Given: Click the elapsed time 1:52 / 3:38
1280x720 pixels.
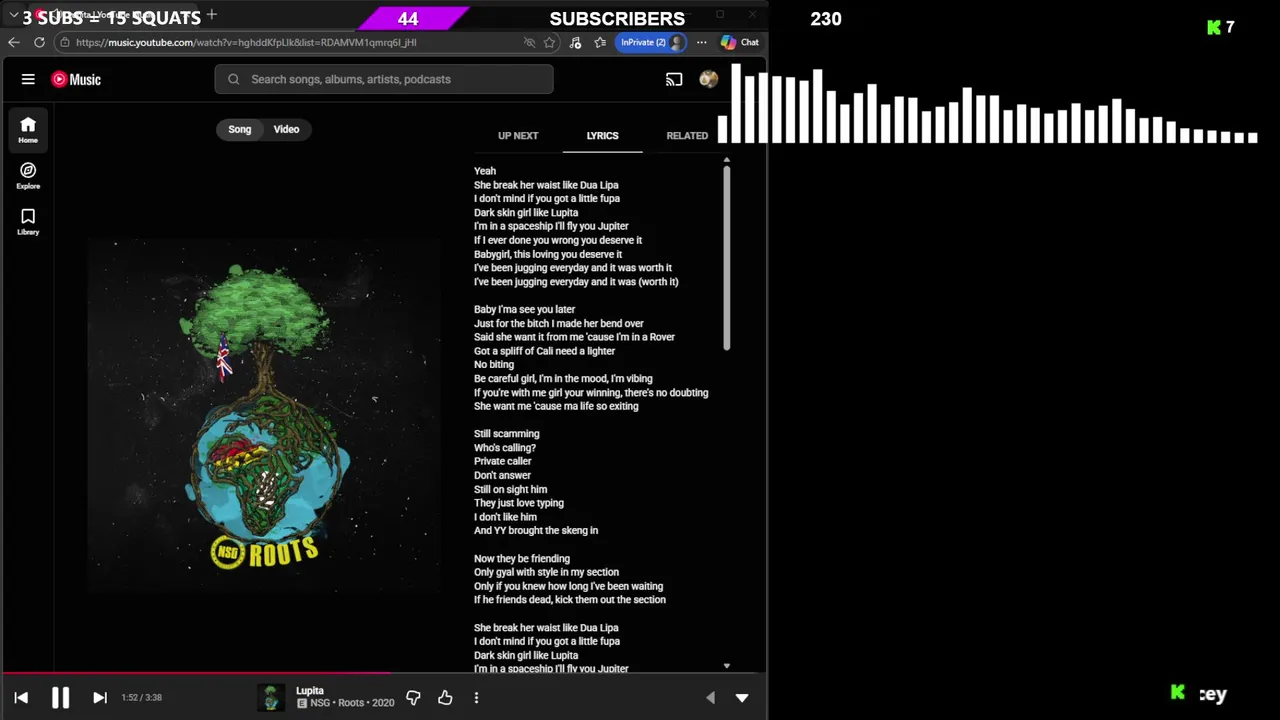Looking at the screenshot, I should coord(141,698).
